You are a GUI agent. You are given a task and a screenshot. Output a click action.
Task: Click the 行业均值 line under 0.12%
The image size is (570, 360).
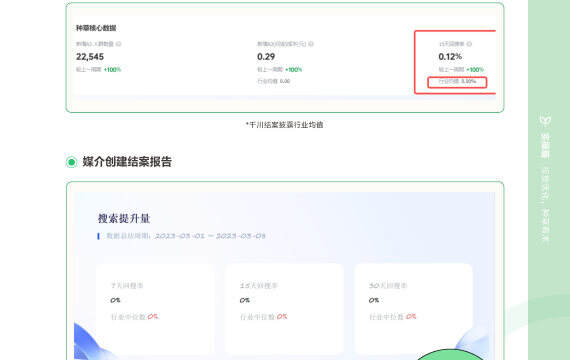click(x=457, y=81)
